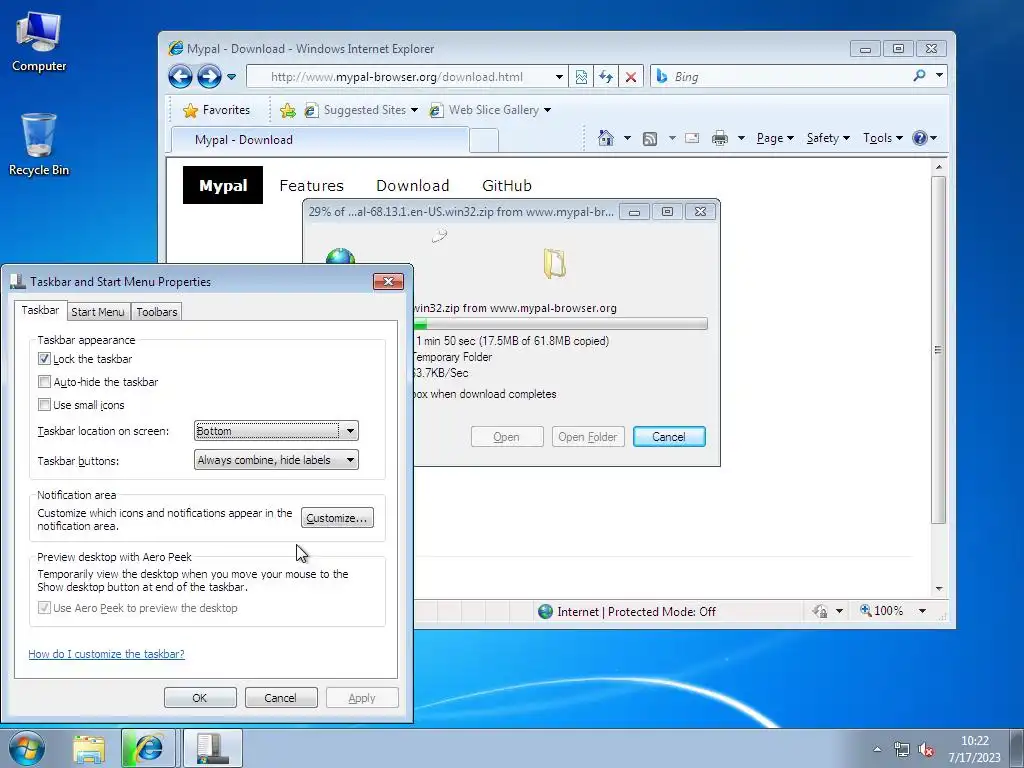Click the Bing search magnifier icon
Viewport: 1024px width, 768px height.
[x=919, y=76]
